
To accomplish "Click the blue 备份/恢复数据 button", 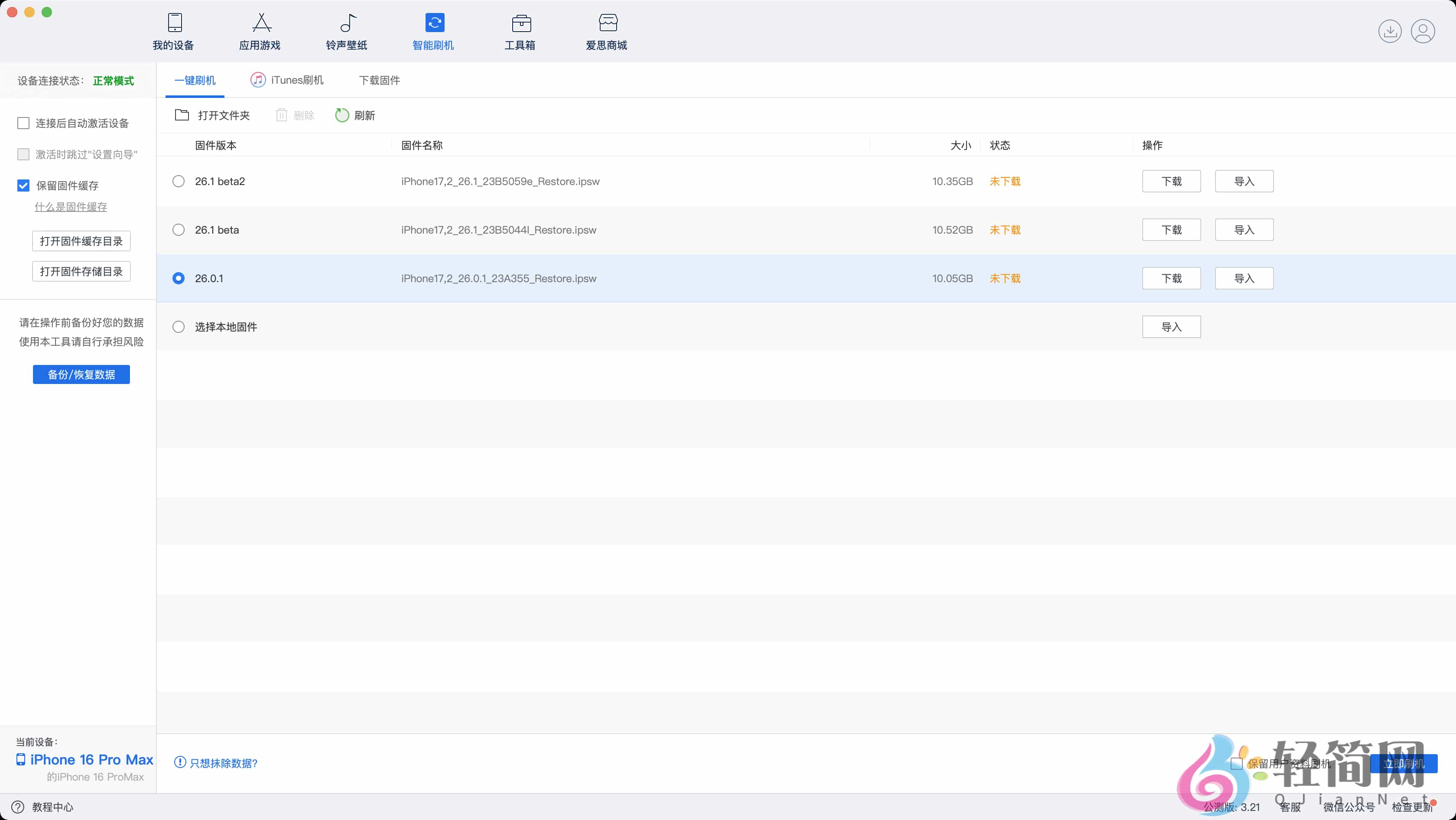I will [x=81, y=374].
